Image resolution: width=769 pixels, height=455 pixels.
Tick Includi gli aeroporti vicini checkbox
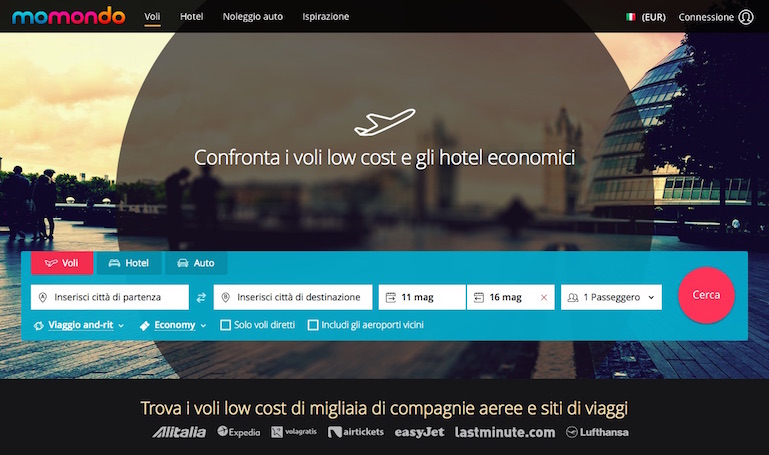[313, 325]
